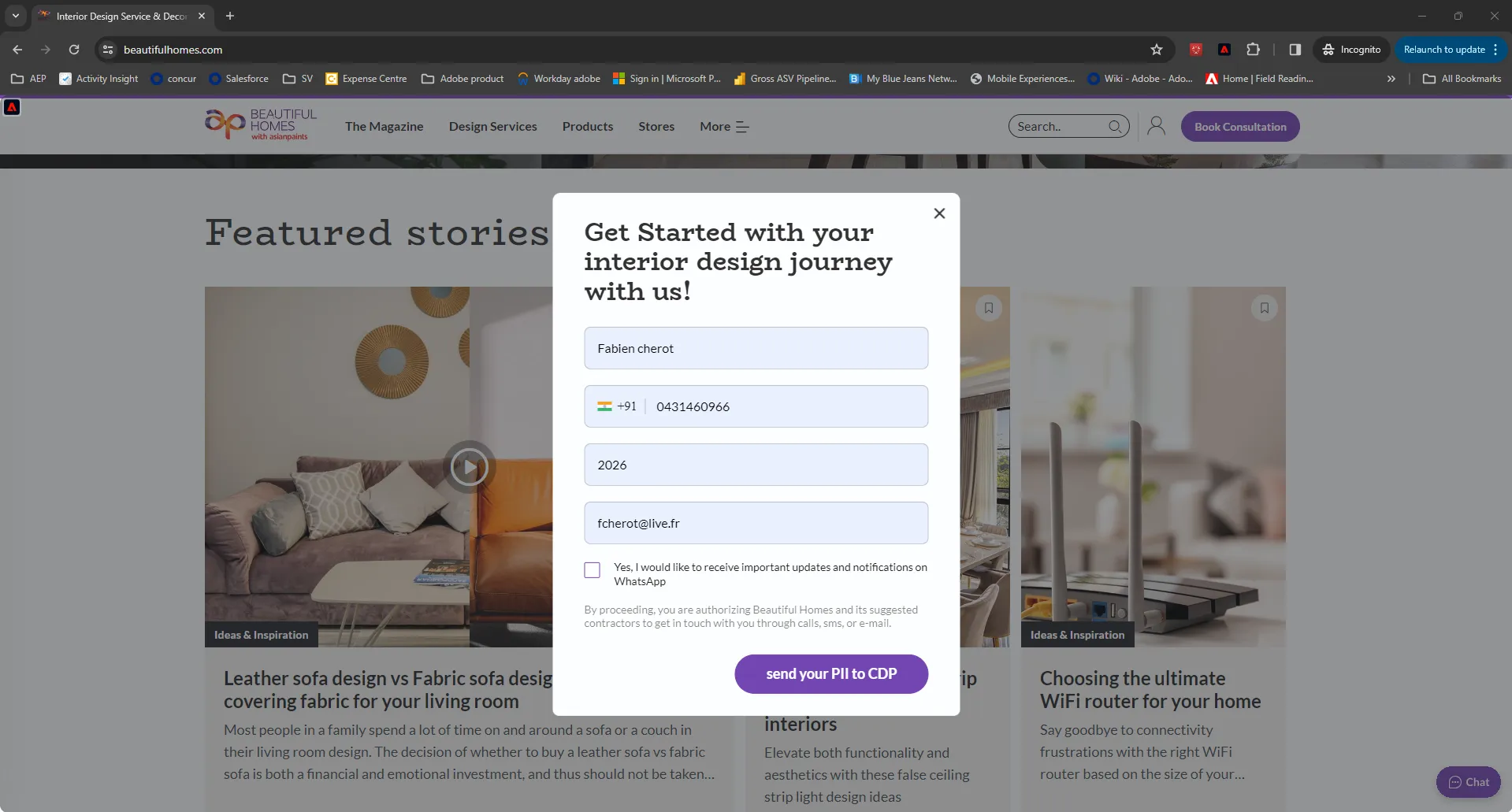Bookmark this tab with star icon
Image resolution: width=1512 pixels, height=812 pixels.
click(x=1157, y=50)
